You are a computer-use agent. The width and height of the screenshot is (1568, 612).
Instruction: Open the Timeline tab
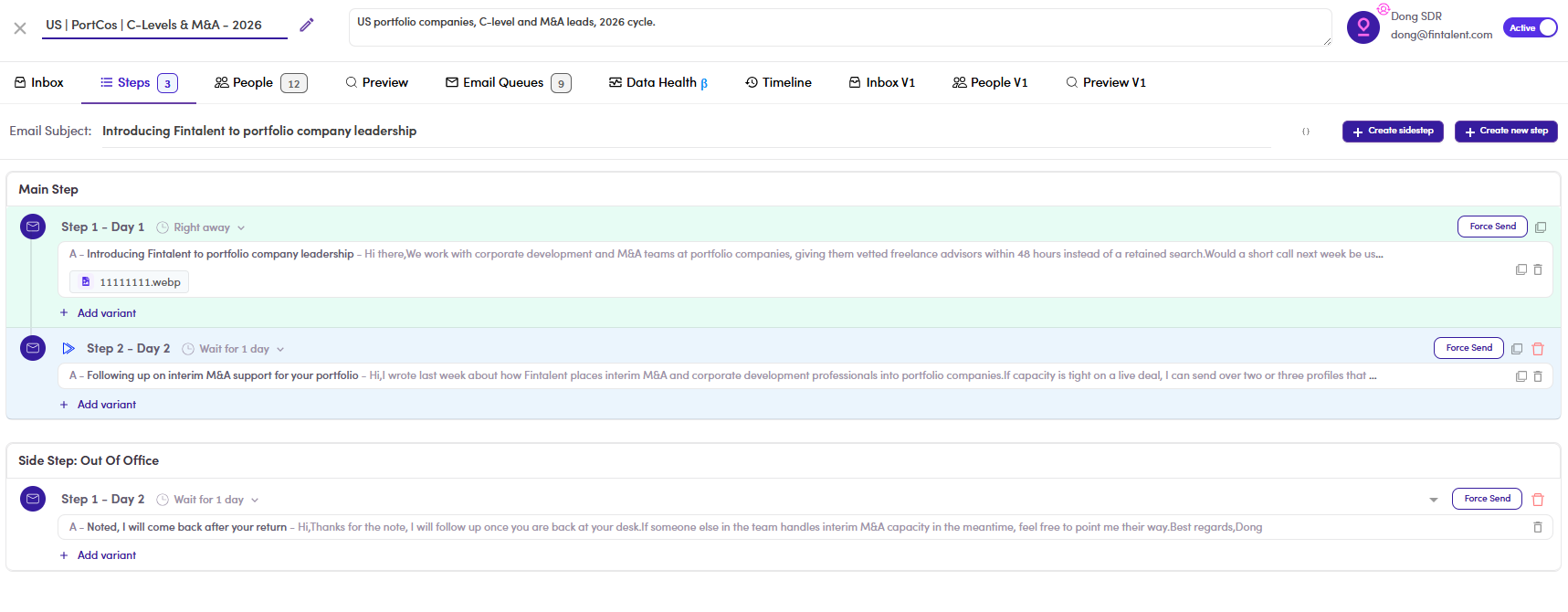778,82
